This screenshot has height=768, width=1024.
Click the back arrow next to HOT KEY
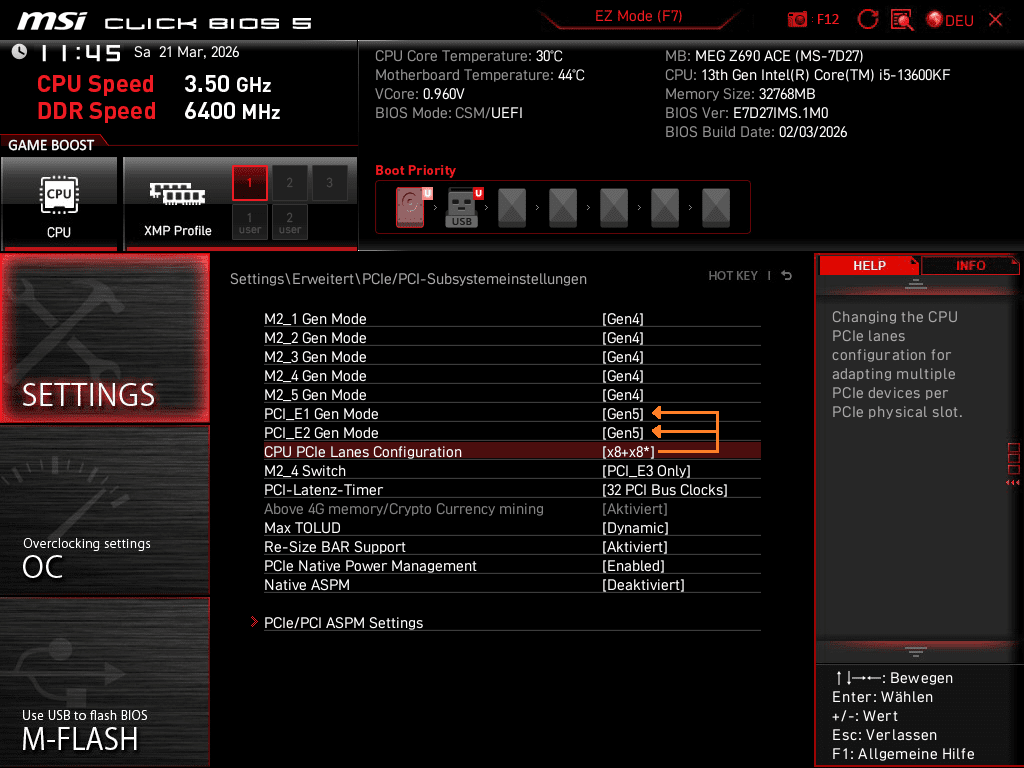pos(787,276)
